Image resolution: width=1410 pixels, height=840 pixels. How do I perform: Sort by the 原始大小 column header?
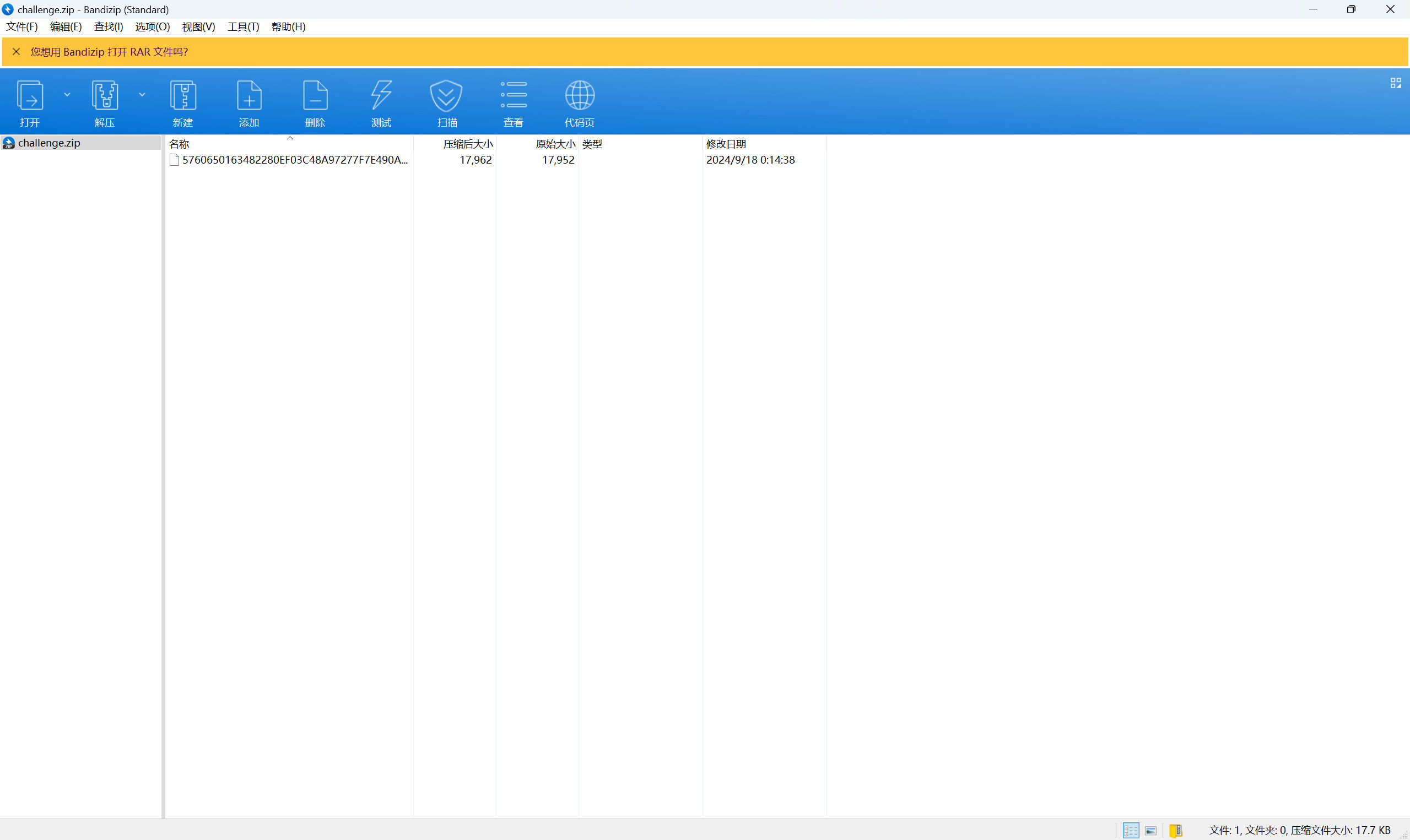538,144
